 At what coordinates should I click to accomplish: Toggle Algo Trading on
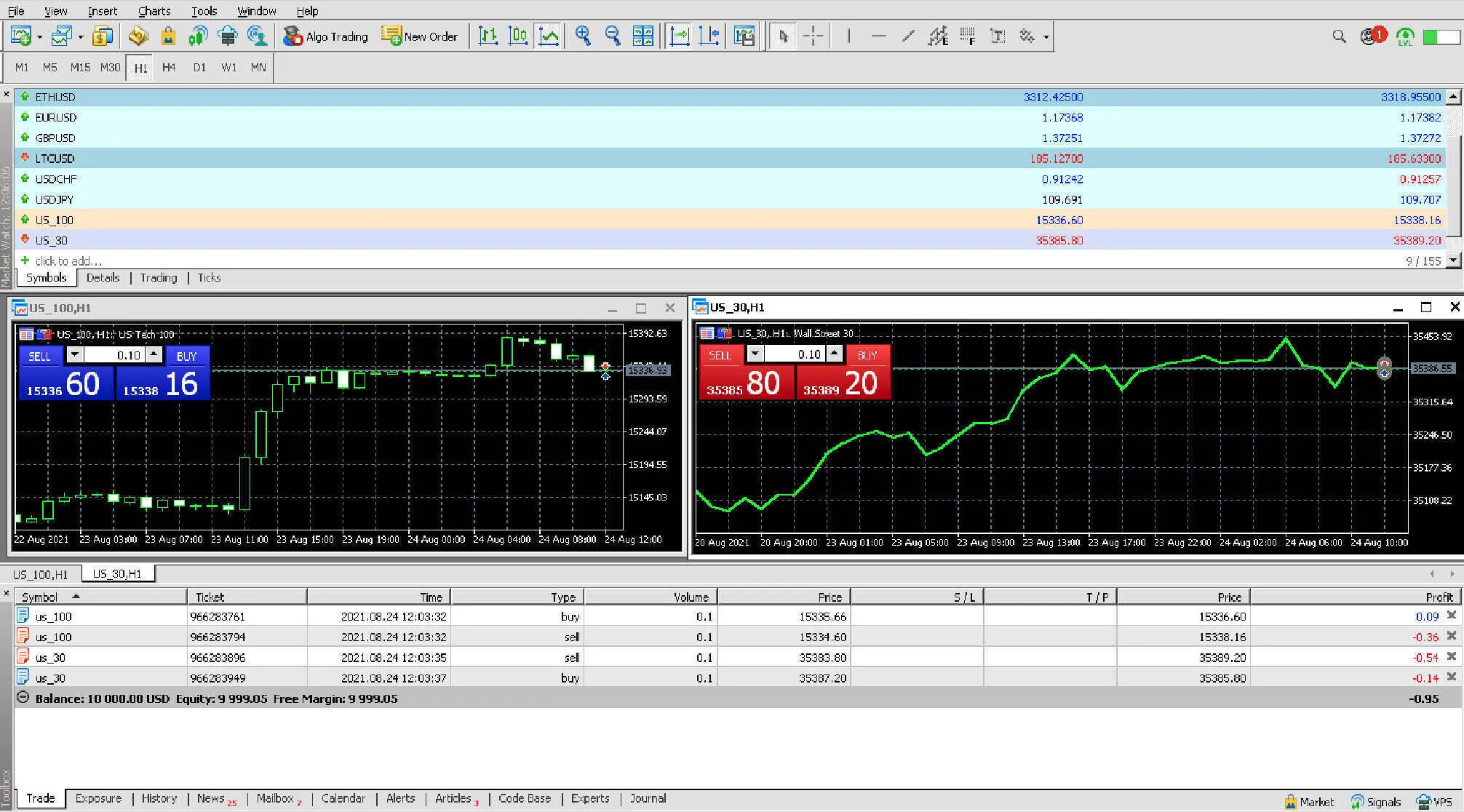click(326, 36)
